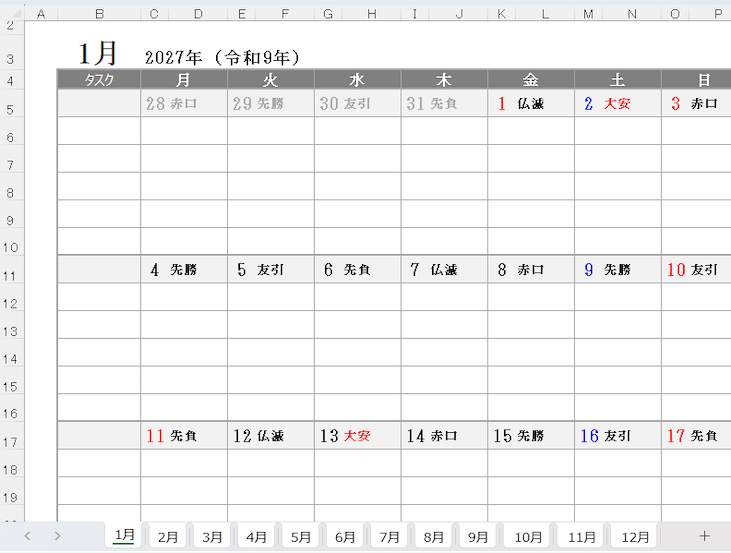Click the 月 weekday header
The height and width of the screenshot is (553, 731).
(184, 80)
